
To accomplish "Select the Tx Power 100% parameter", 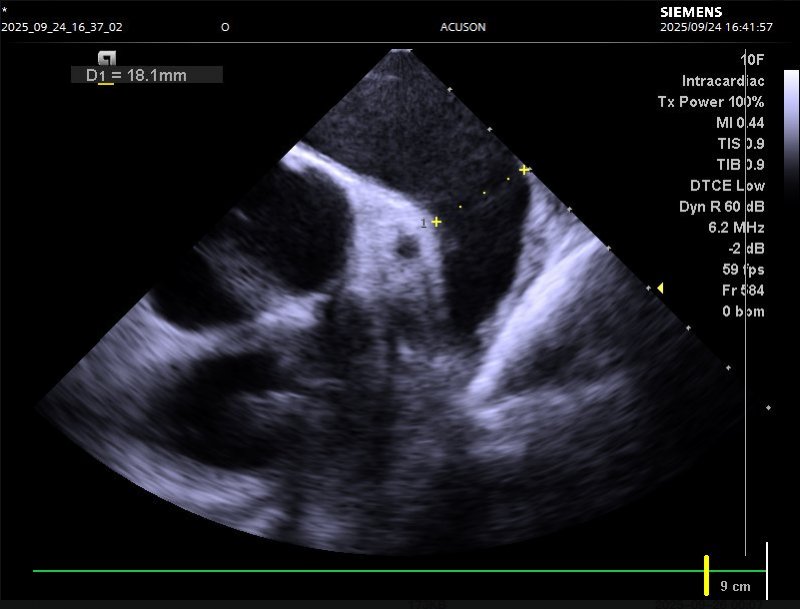I will [x=710, y=102].
